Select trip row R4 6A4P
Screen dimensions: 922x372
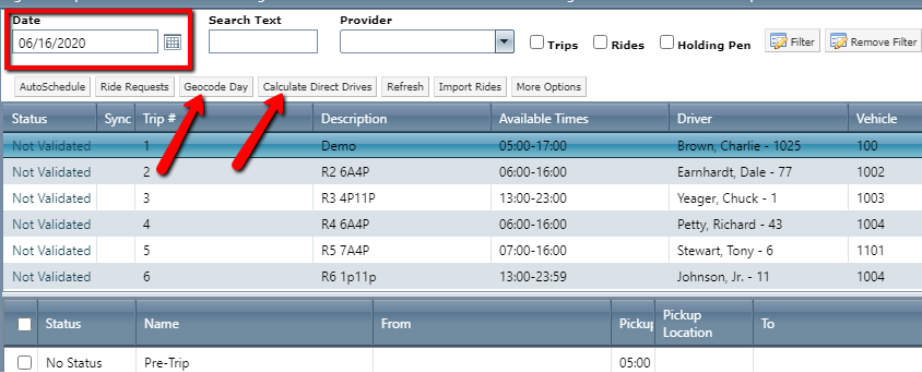coord(462,224)
